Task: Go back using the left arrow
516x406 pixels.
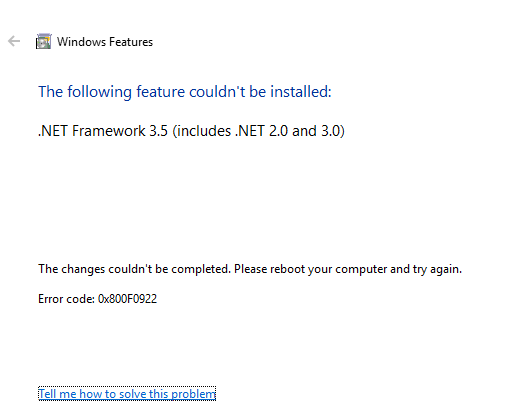Action: pyautogui.click(x=14, y=41)
